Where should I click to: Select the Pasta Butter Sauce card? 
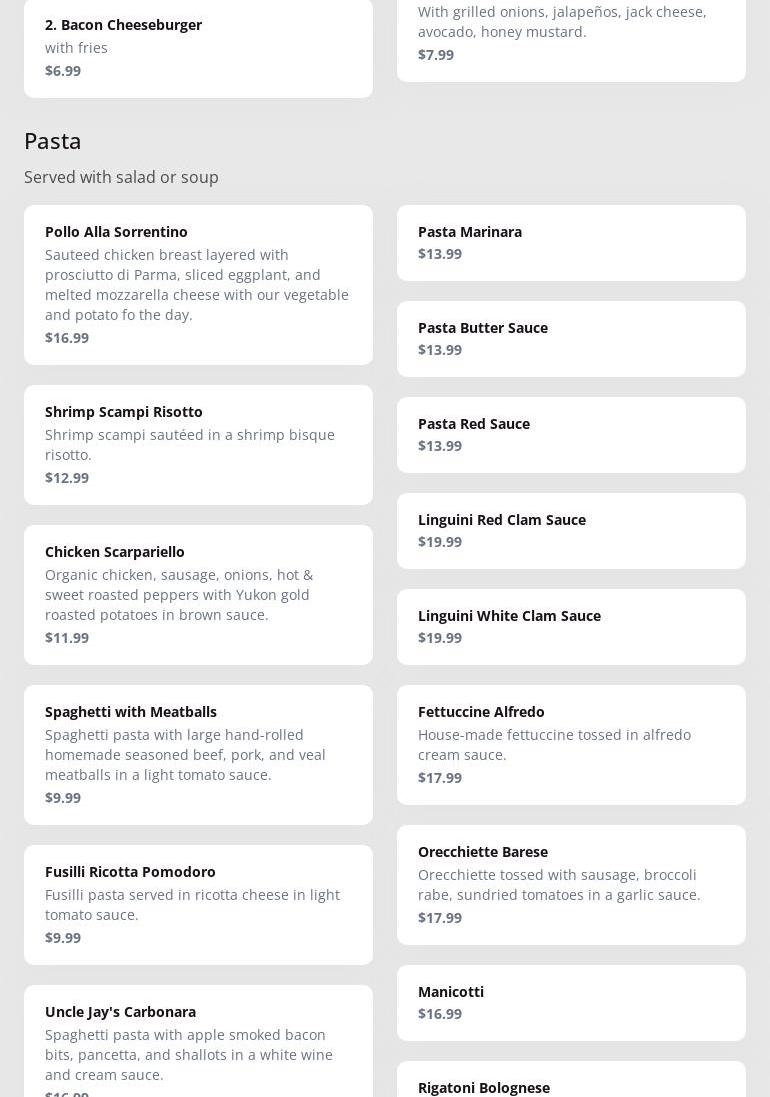(x=571, y=338)
